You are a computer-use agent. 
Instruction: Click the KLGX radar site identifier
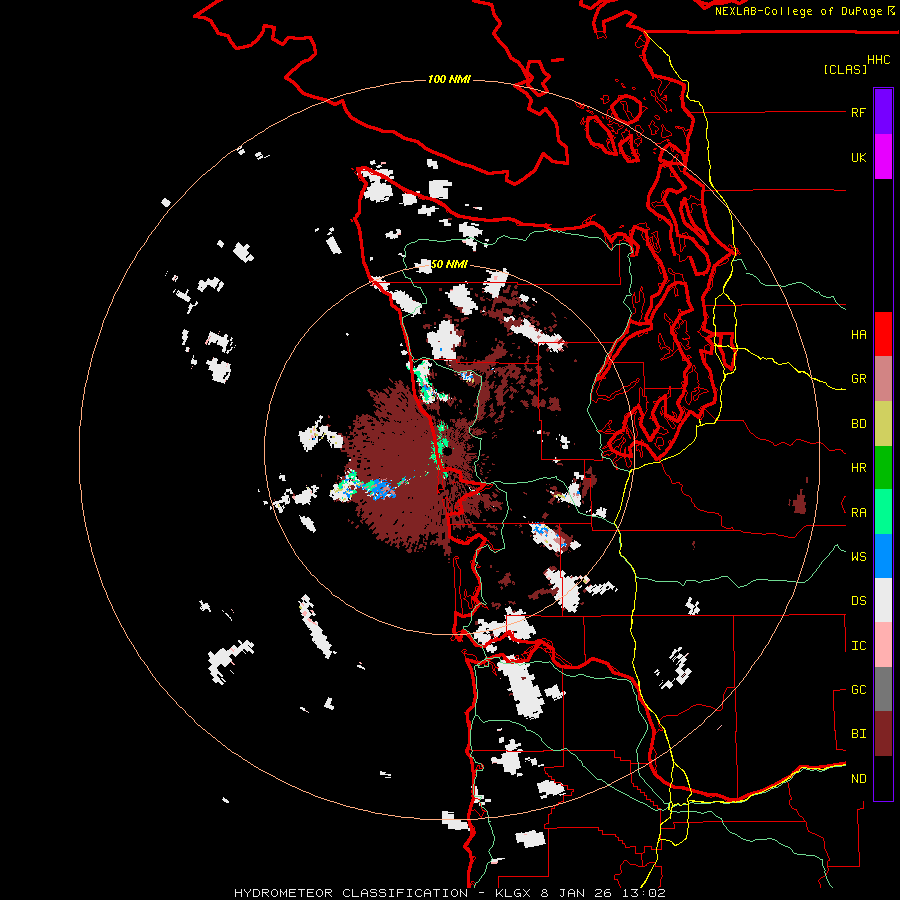click(x=513, y=893)
